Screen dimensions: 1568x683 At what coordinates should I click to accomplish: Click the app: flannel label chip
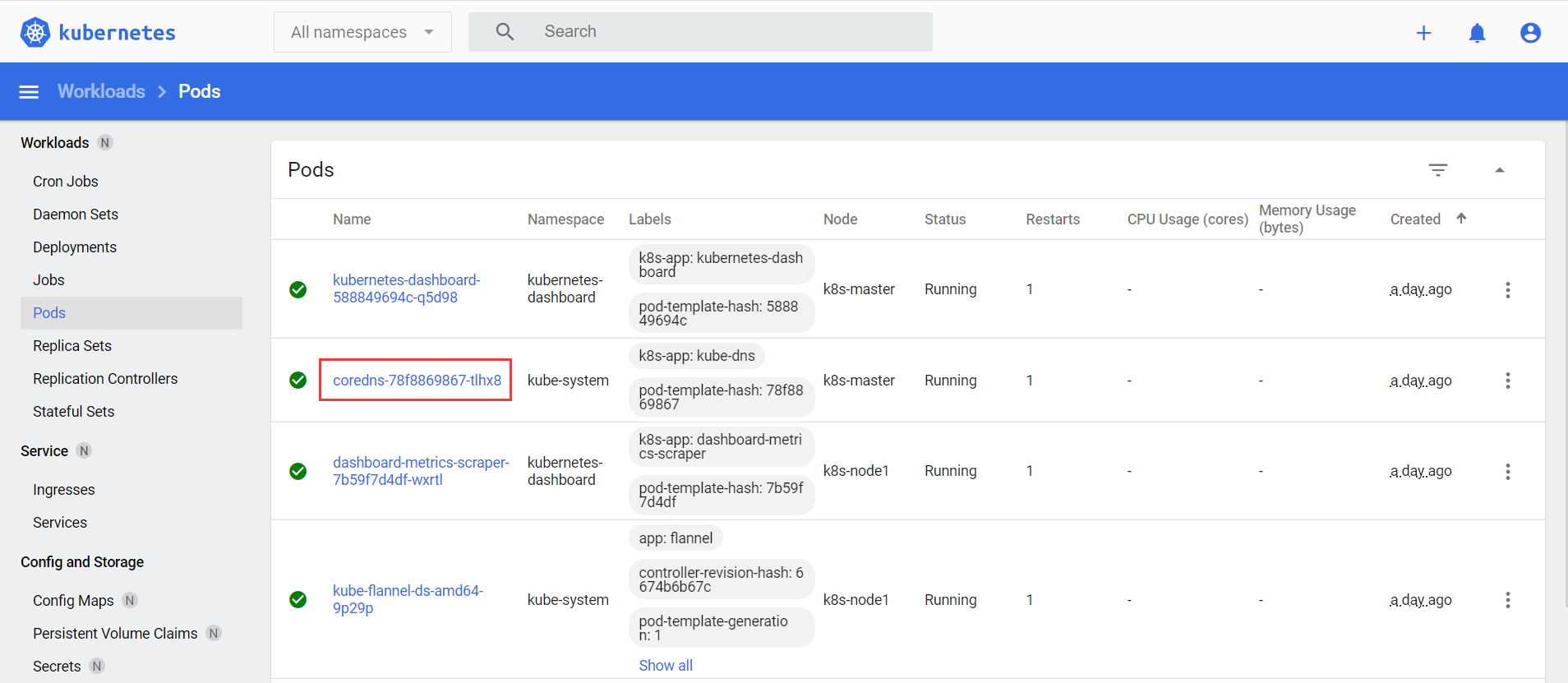[x=676, y=538]
